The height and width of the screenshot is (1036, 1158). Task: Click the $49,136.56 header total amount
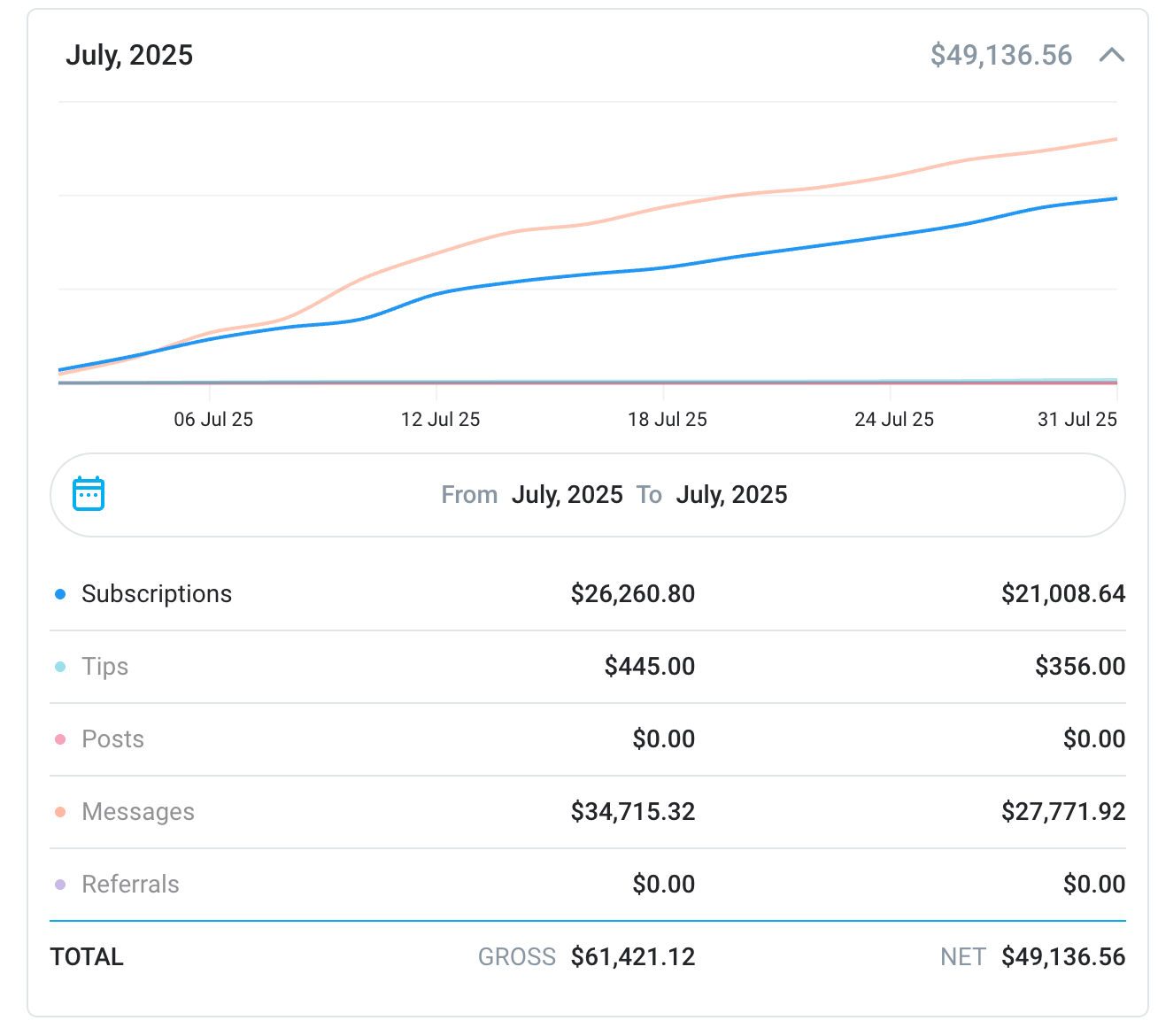1000,56
